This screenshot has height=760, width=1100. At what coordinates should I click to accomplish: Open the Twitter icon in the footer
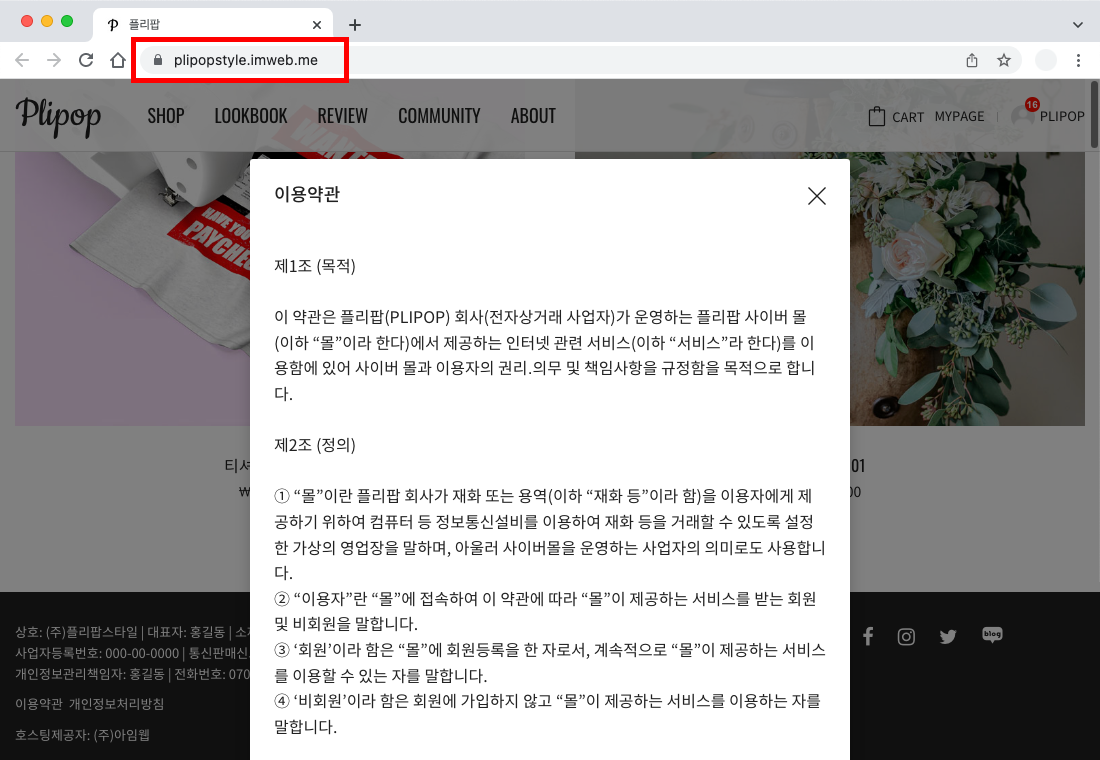pos(947,635)
